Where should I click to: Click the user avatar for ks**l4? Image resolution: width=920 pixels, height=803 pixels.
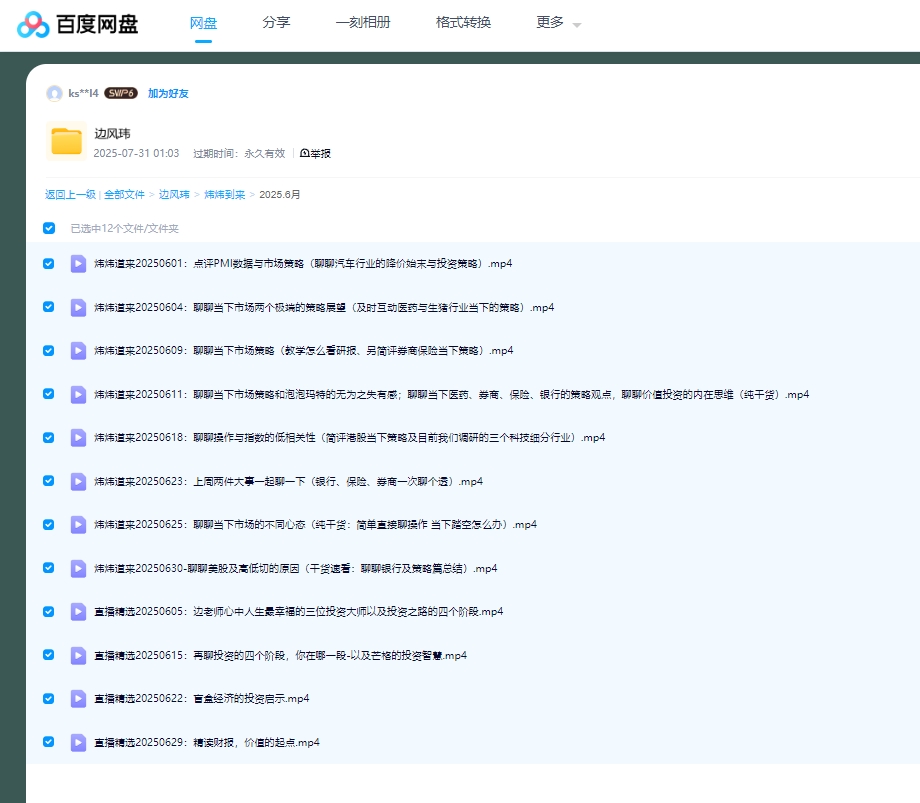pos(54,93)
